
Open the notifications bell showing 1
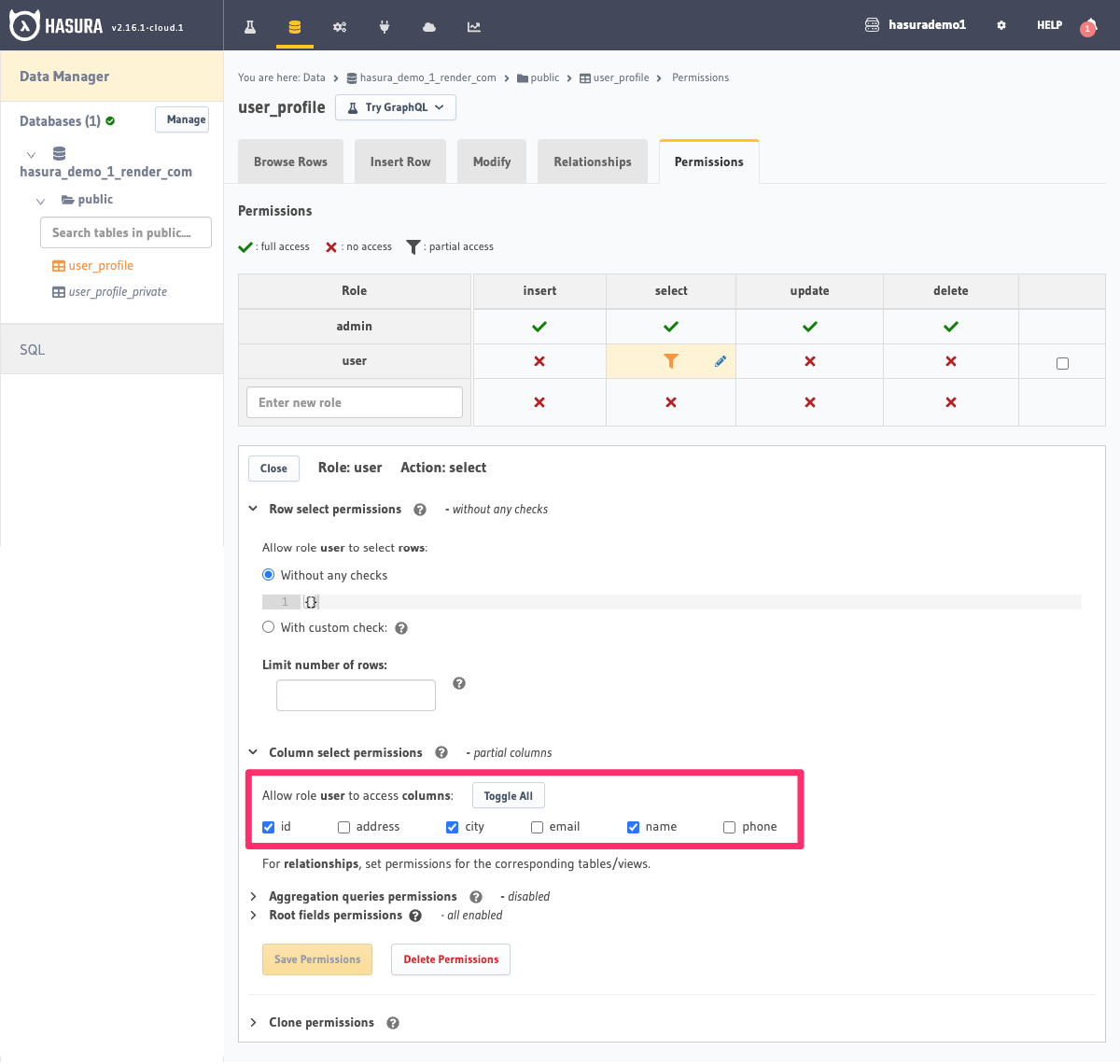[1088, 27]
